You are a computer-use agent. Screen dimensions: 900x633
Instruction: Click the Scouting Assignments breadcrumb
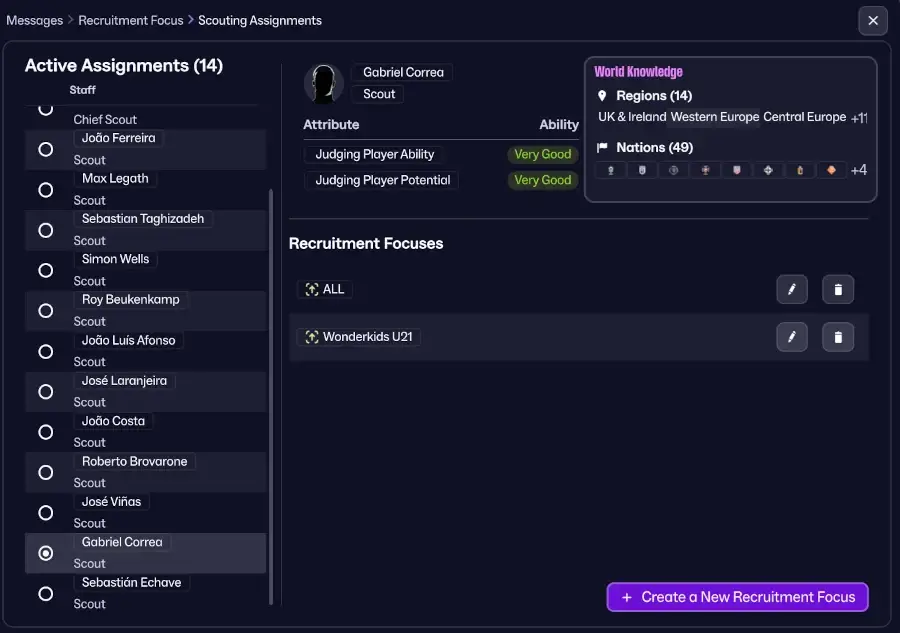click(260, 21)
